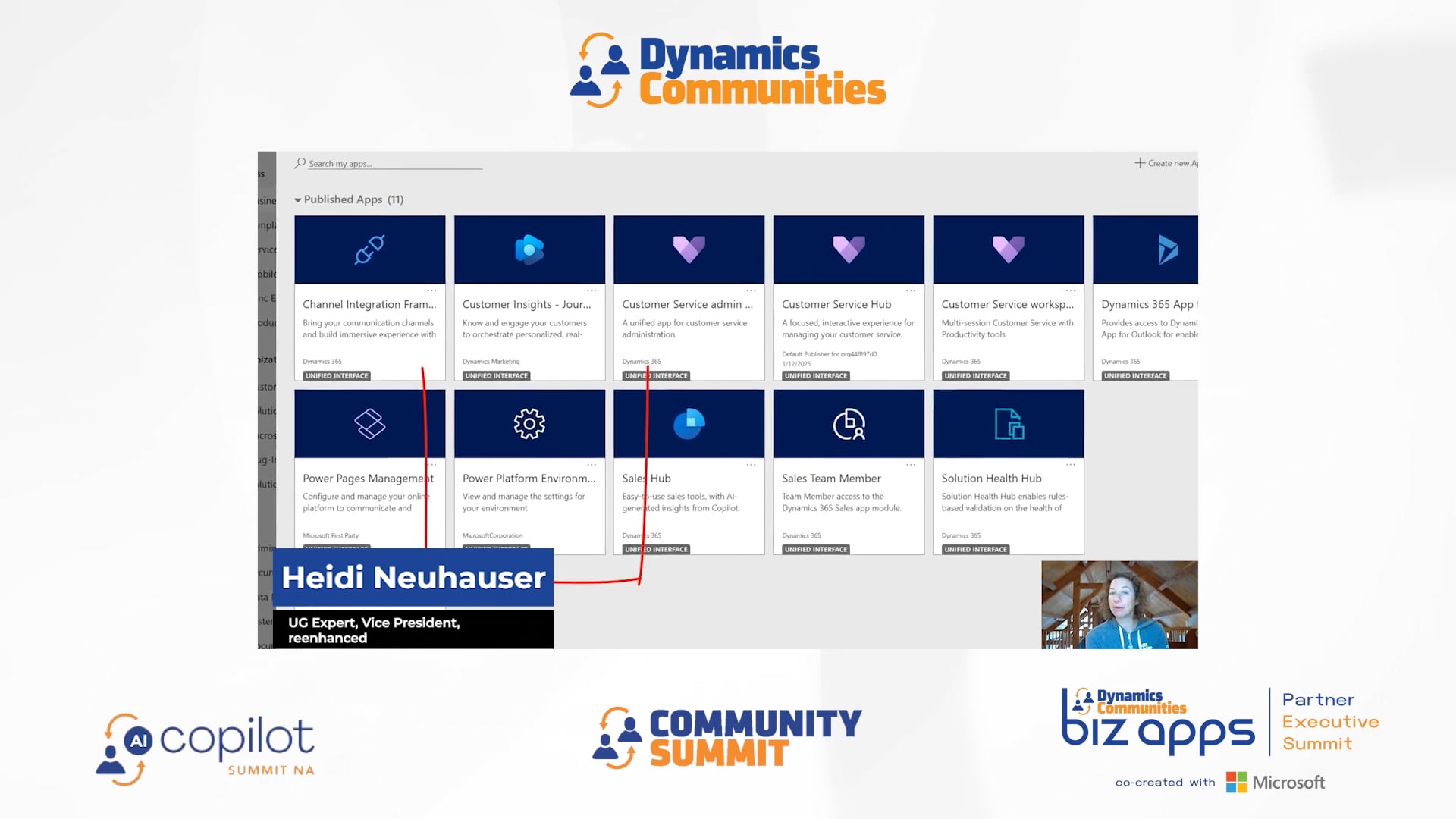Screen dimensions: 1456x819
Task: Click the Power Platform Environment Settings gear icon
Action: coord(529,424)
